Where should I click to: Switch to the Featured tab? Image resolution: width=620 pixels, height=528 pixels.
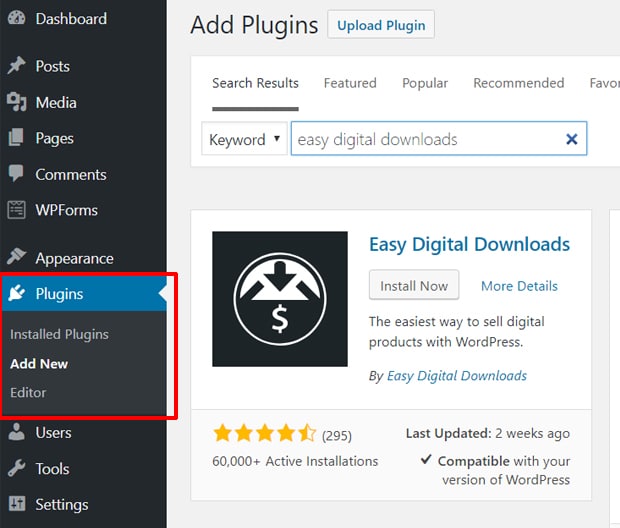(x=350, y=83)
